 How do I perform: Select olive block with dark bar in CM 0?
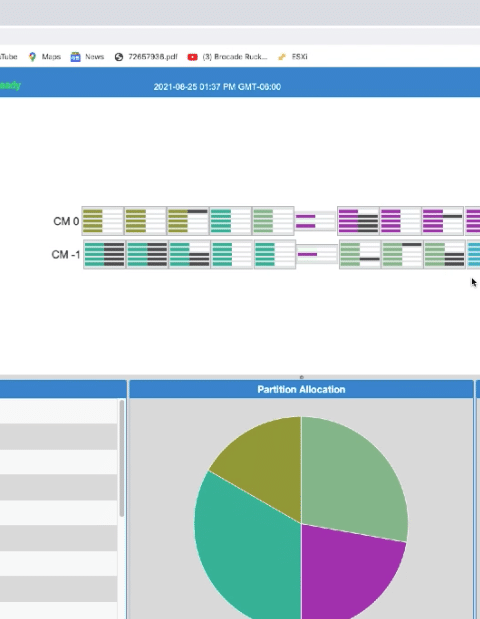pyautogui.click(x=188, y=221)
